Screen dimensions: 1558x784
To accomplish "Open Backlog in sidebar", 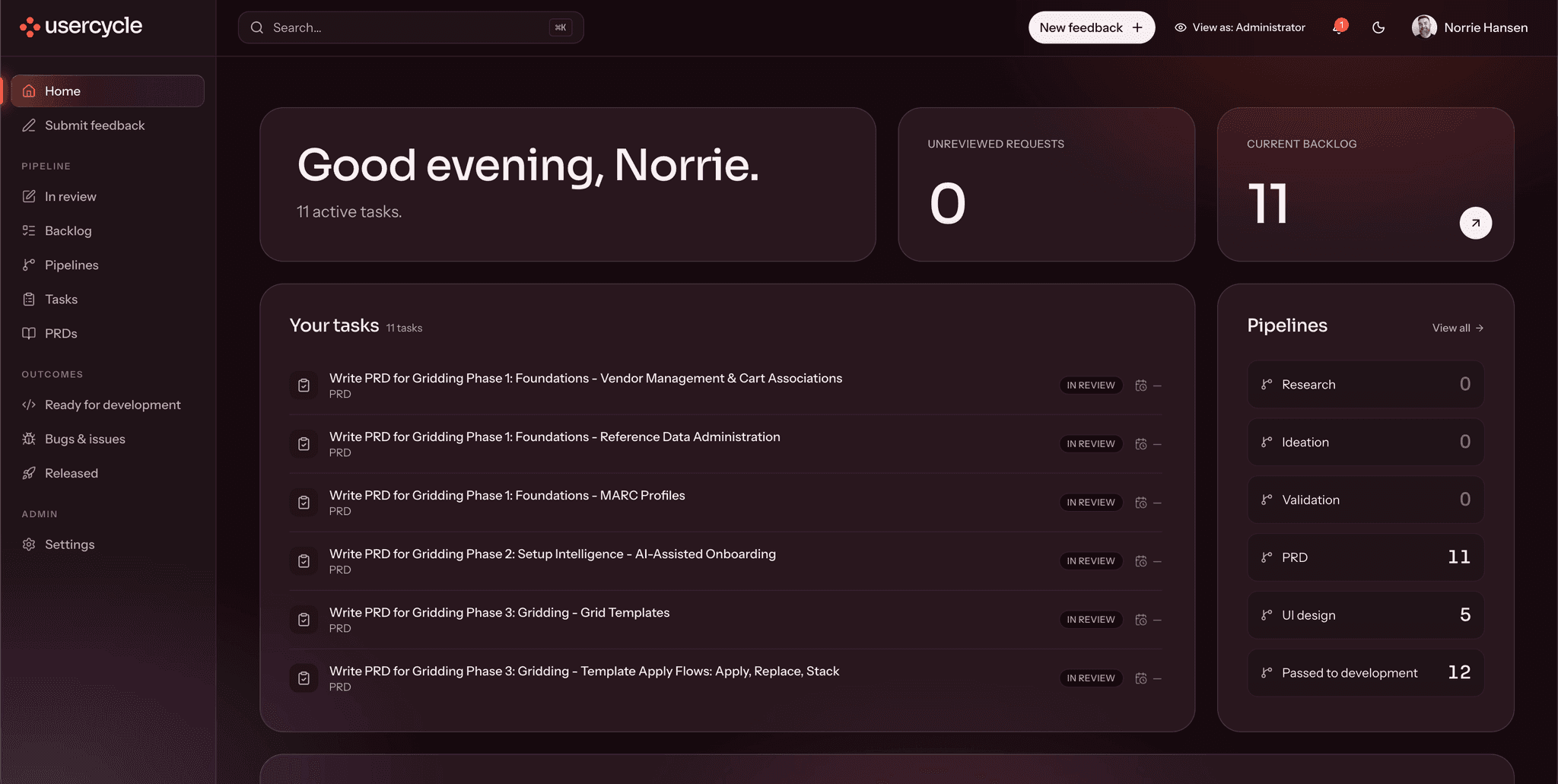I will [107, 231].
